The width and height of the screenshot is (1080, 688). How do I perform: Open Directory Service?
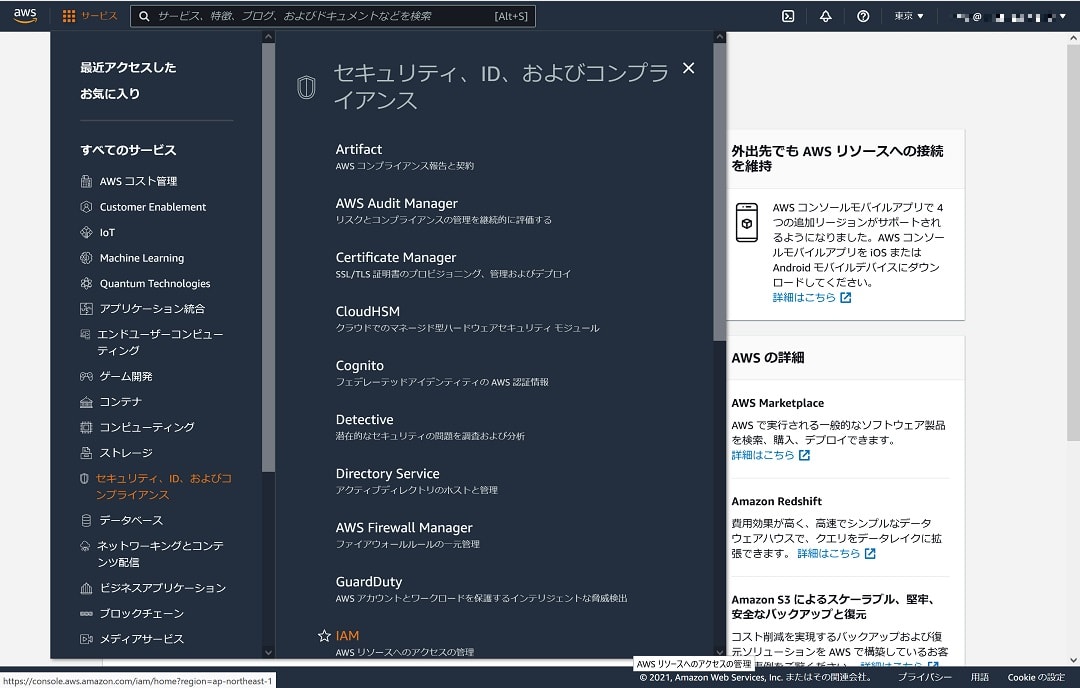pyautogui.click(x=387, y=473)
